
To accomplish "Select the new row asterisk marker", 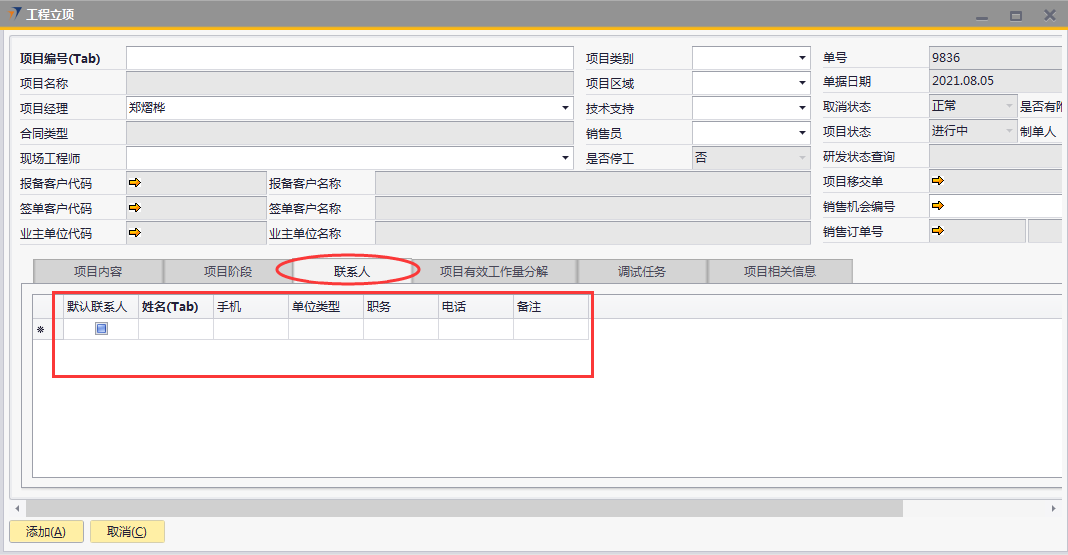I will click(41, 330).
